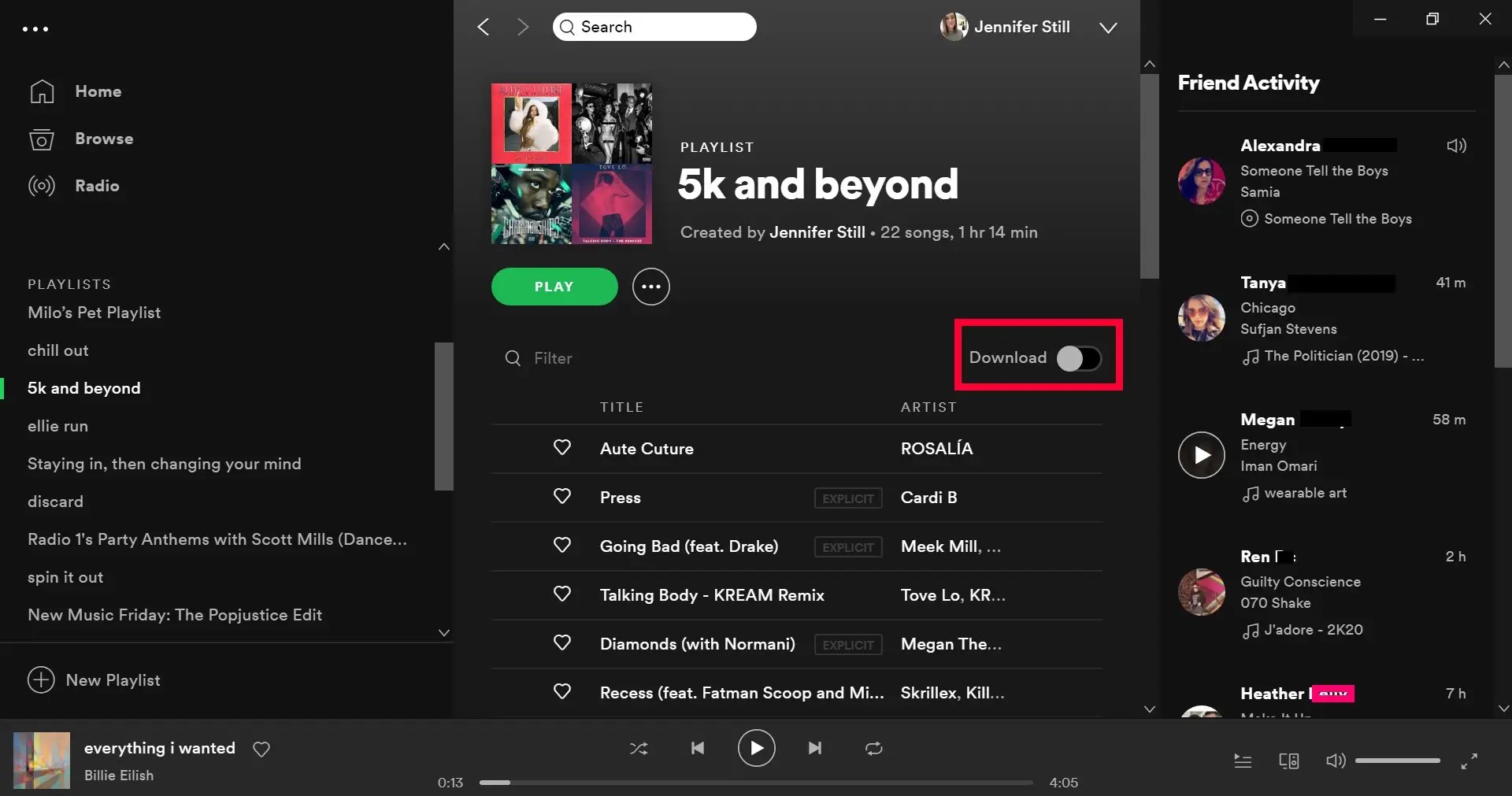The image size is (1512, 796).
Task: Like the song Aute Cuture
Action: pyautogui.click(x=562, y=448)
